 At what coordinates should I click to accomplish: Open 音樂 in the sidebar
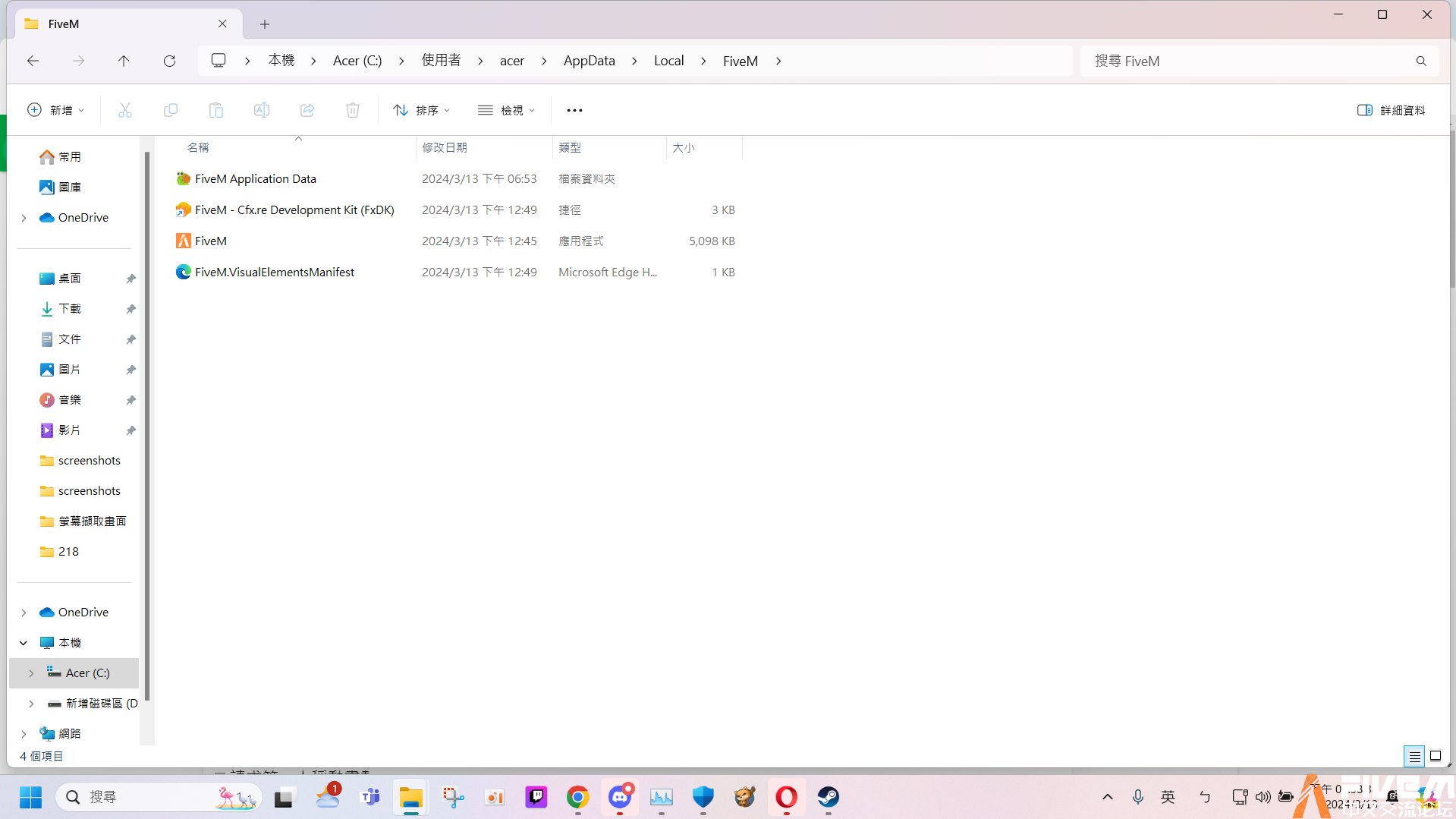[x=70, y=400]
